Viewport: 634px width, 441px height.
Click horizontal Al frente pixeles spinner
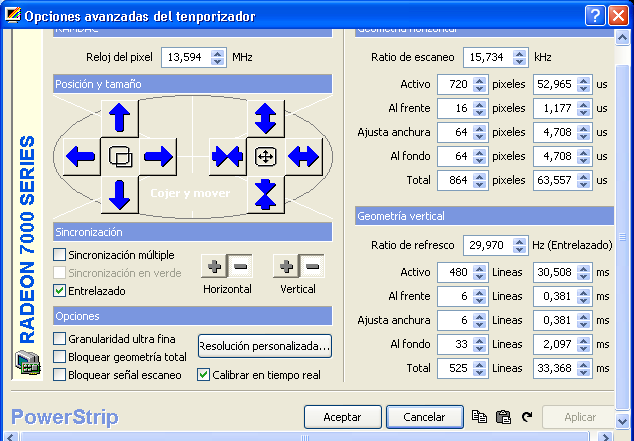coord(480,108)
